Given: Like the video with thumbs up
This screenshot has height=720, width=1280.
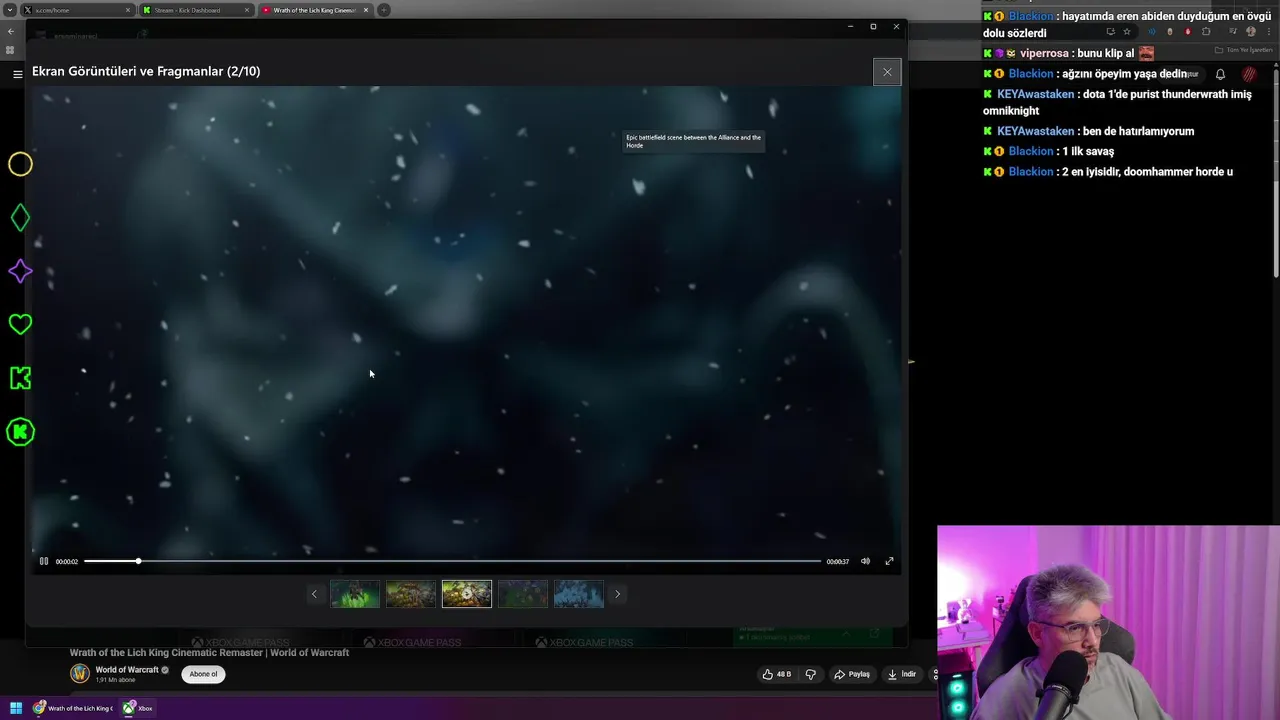Looking at the screenshot, I should [x=777, y=674].
